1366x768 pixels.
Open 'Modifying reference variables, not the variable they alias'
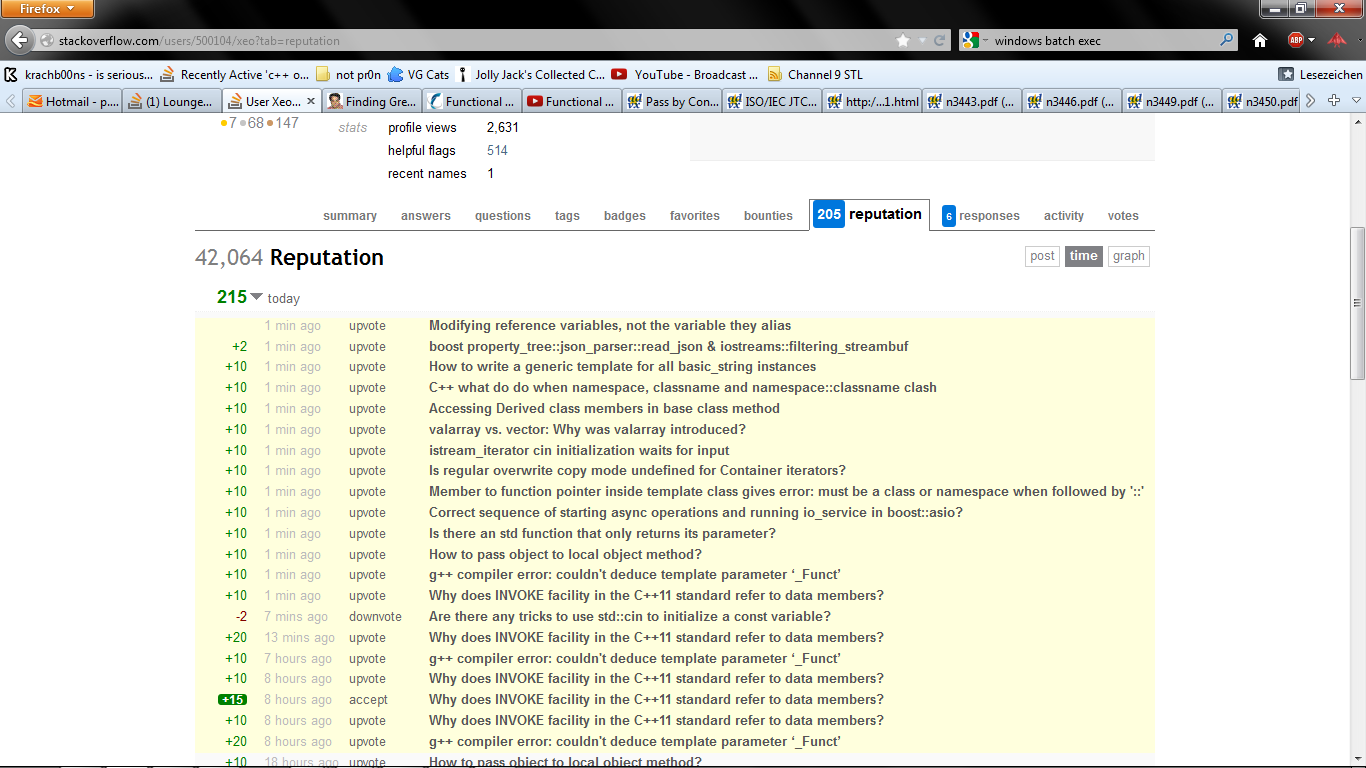click(x=610, y=326)
